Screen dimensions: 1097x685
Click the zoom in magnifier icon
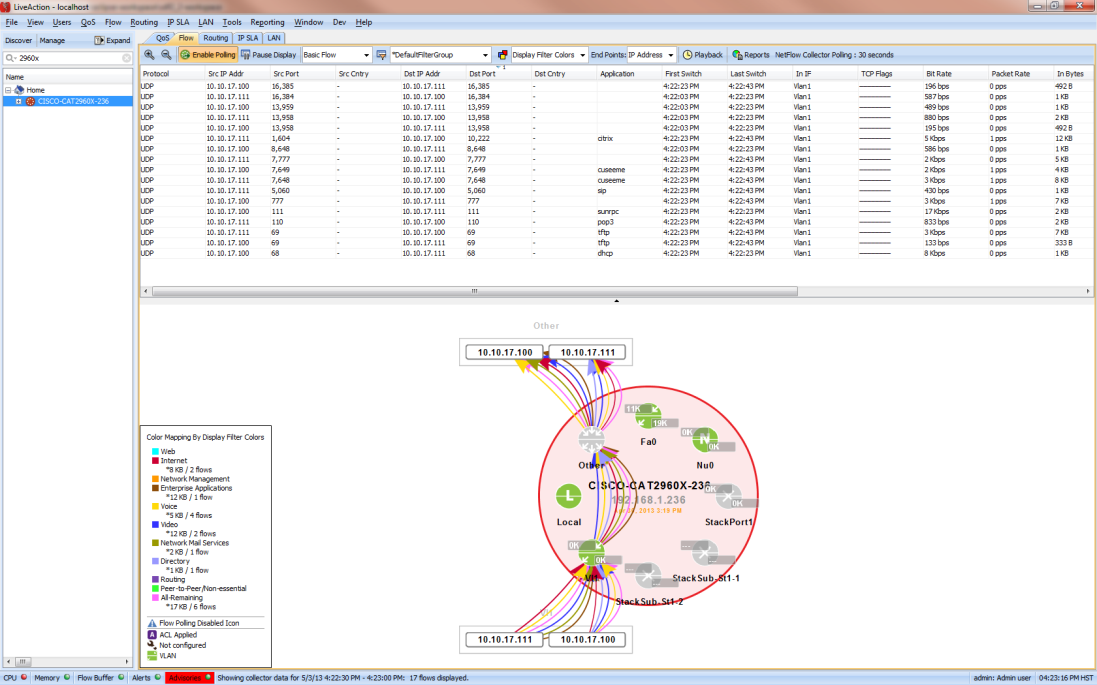149,55
